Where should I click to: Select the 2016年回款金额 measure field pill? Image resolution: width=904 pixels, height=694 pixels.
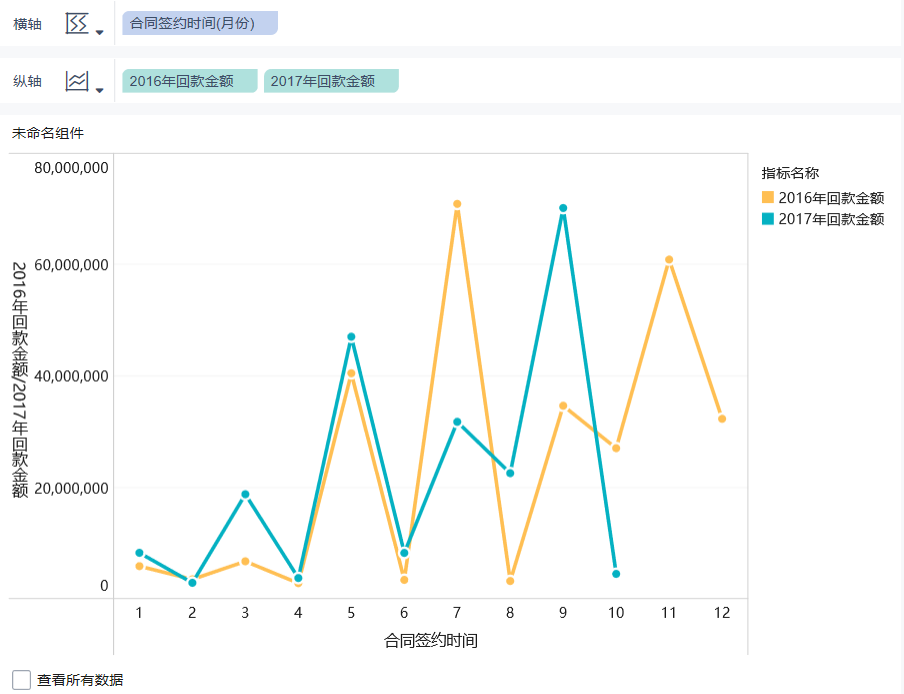pyautogui.click(x=190, y=81)
